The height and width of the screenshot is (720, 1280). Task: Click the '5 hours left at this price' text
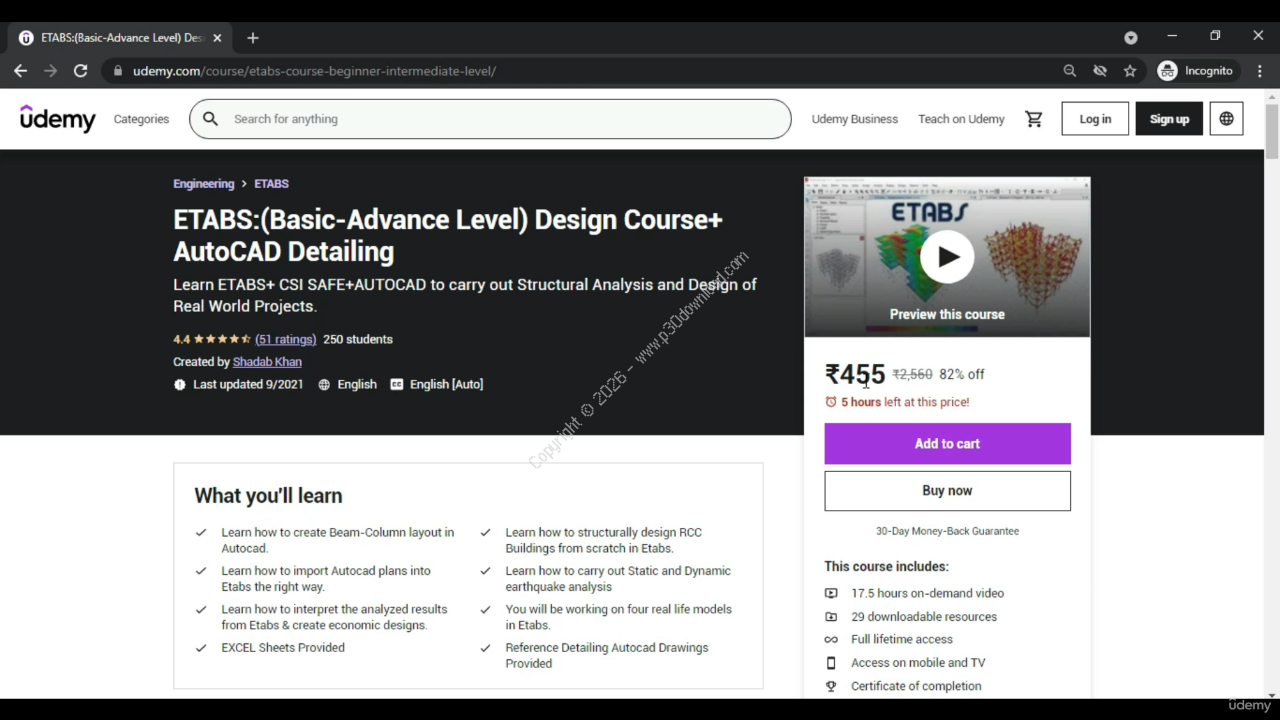tap(905, 402)
